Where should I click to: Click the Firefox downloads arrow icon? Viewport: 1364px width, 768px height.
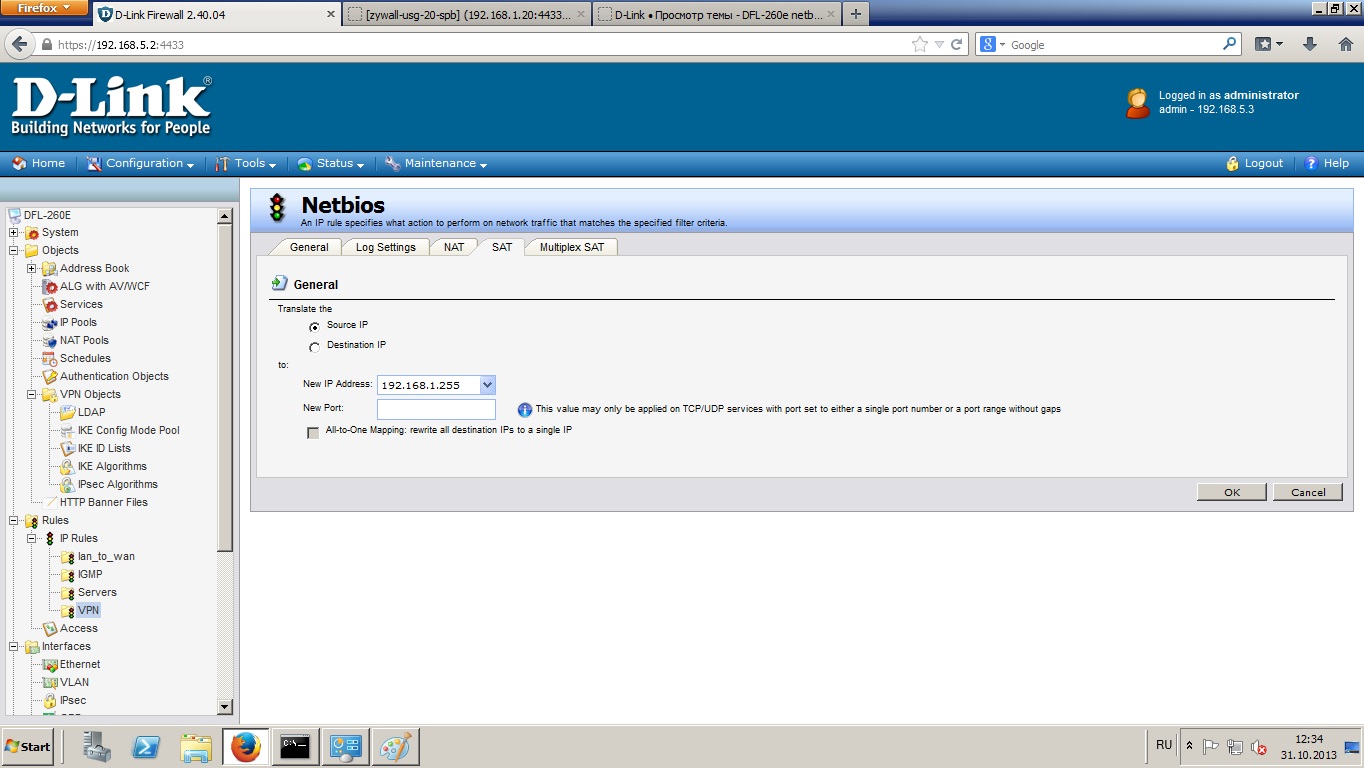(x=1310, y=44)
